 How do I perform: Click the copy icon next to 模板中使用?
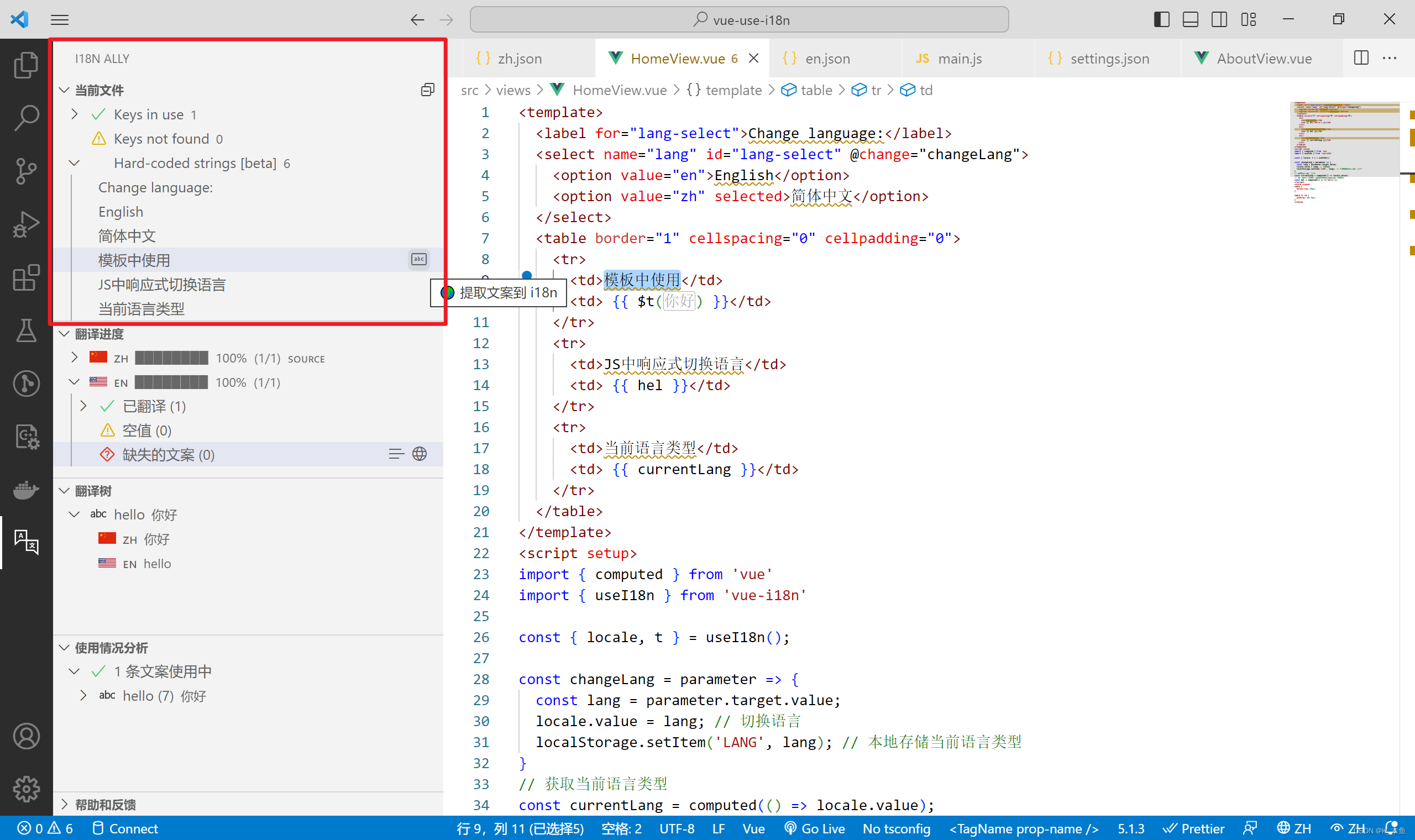[x=419, y=260]
